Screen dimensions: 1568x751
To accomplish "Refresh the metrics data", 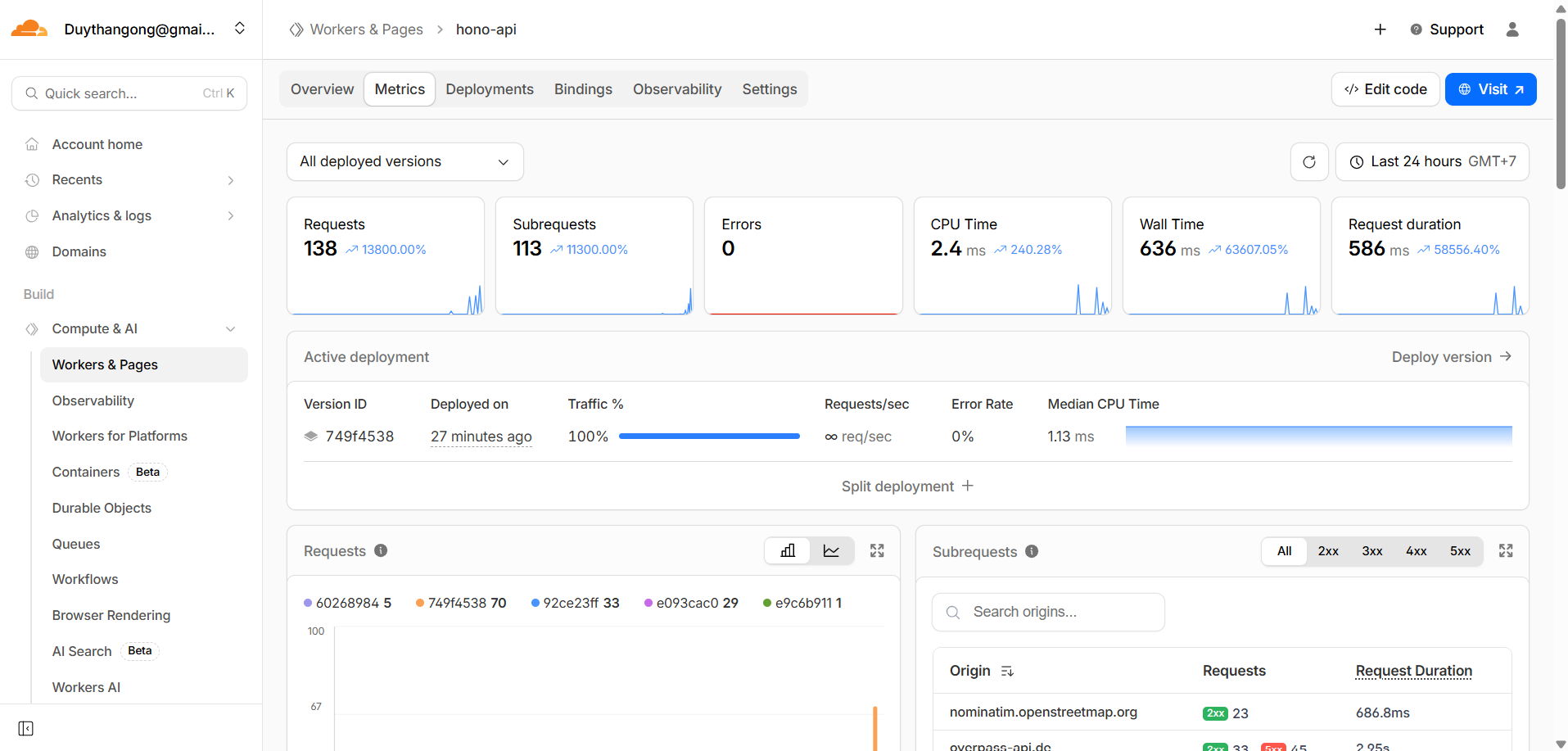I will 1309,161.
